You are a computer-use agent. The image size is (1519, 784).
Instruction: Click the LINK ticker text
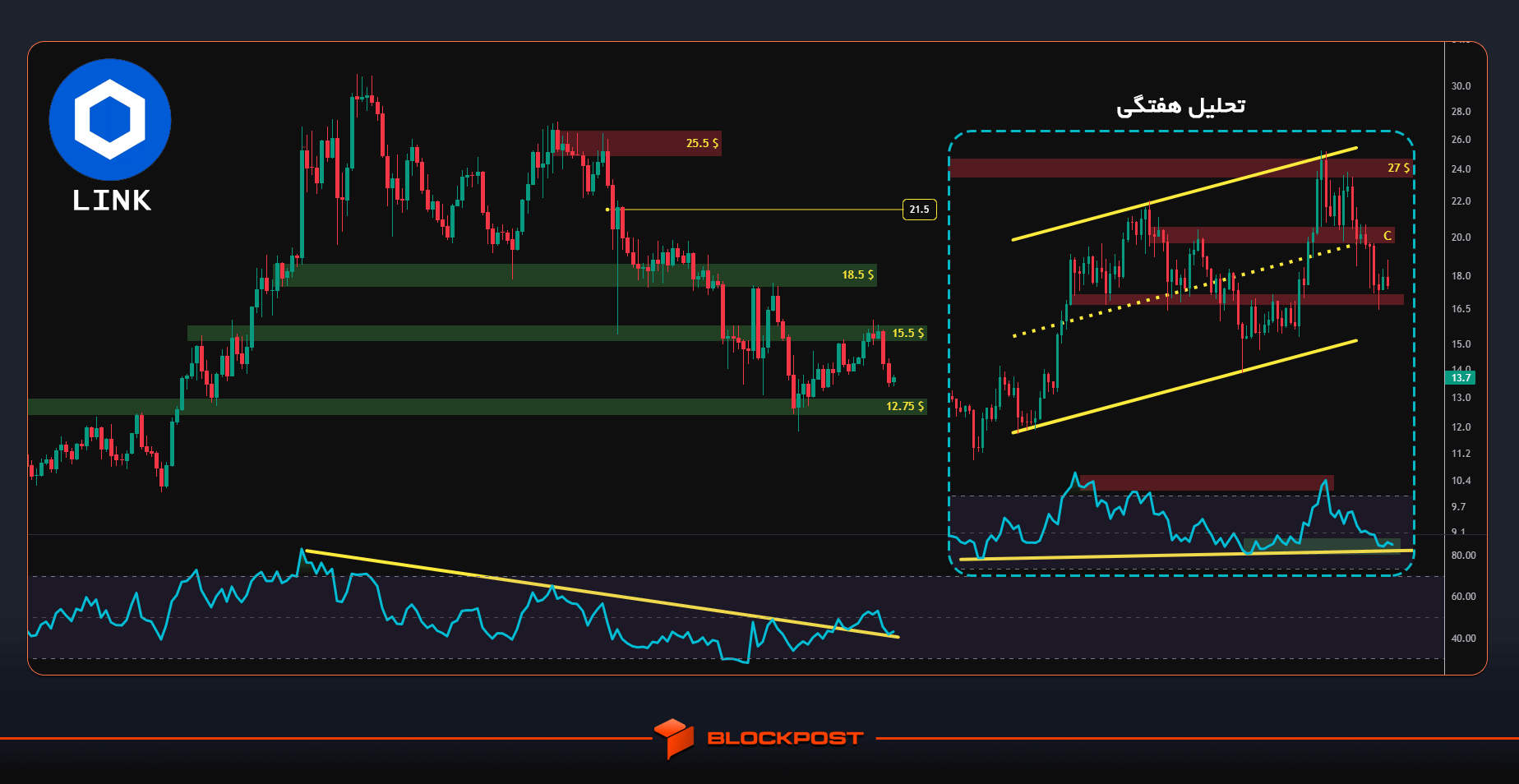pos(112,201)
